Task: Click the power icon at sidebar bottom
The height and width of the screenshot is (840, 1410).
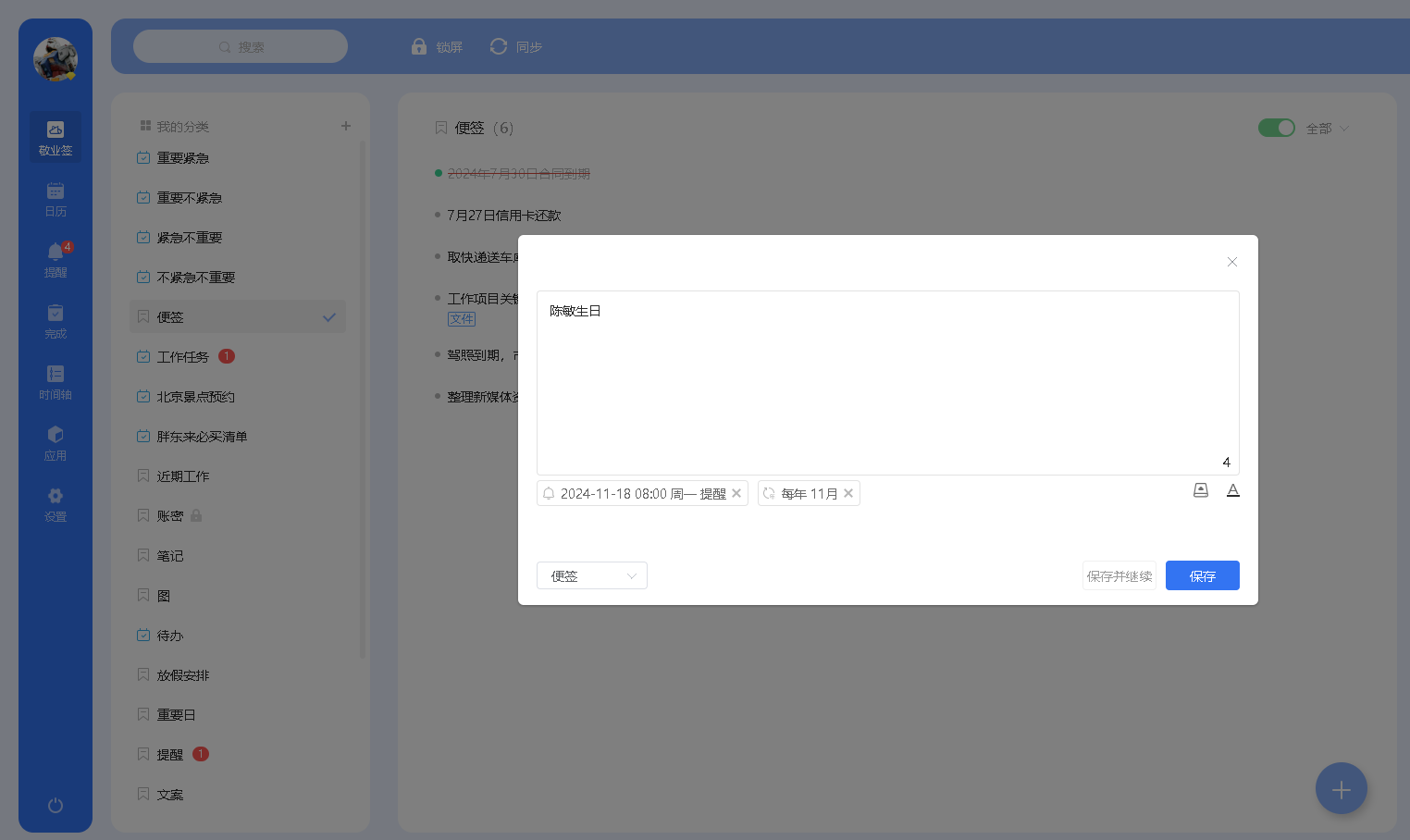Action: [x=56, y=805]
